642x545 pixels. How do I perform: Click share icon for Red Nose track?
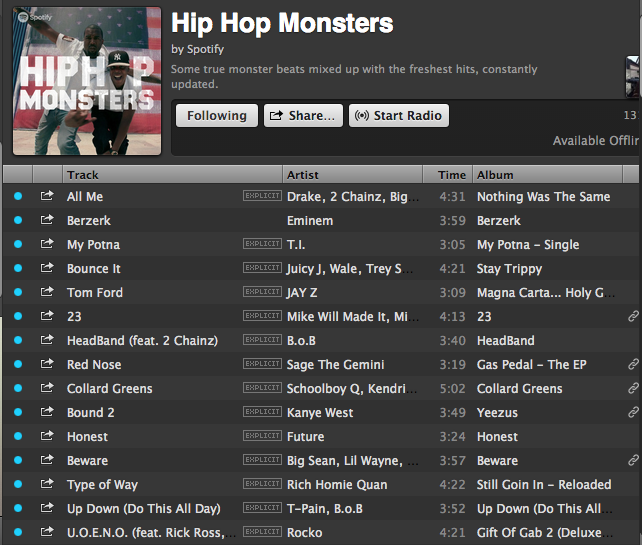click(47, 364)
